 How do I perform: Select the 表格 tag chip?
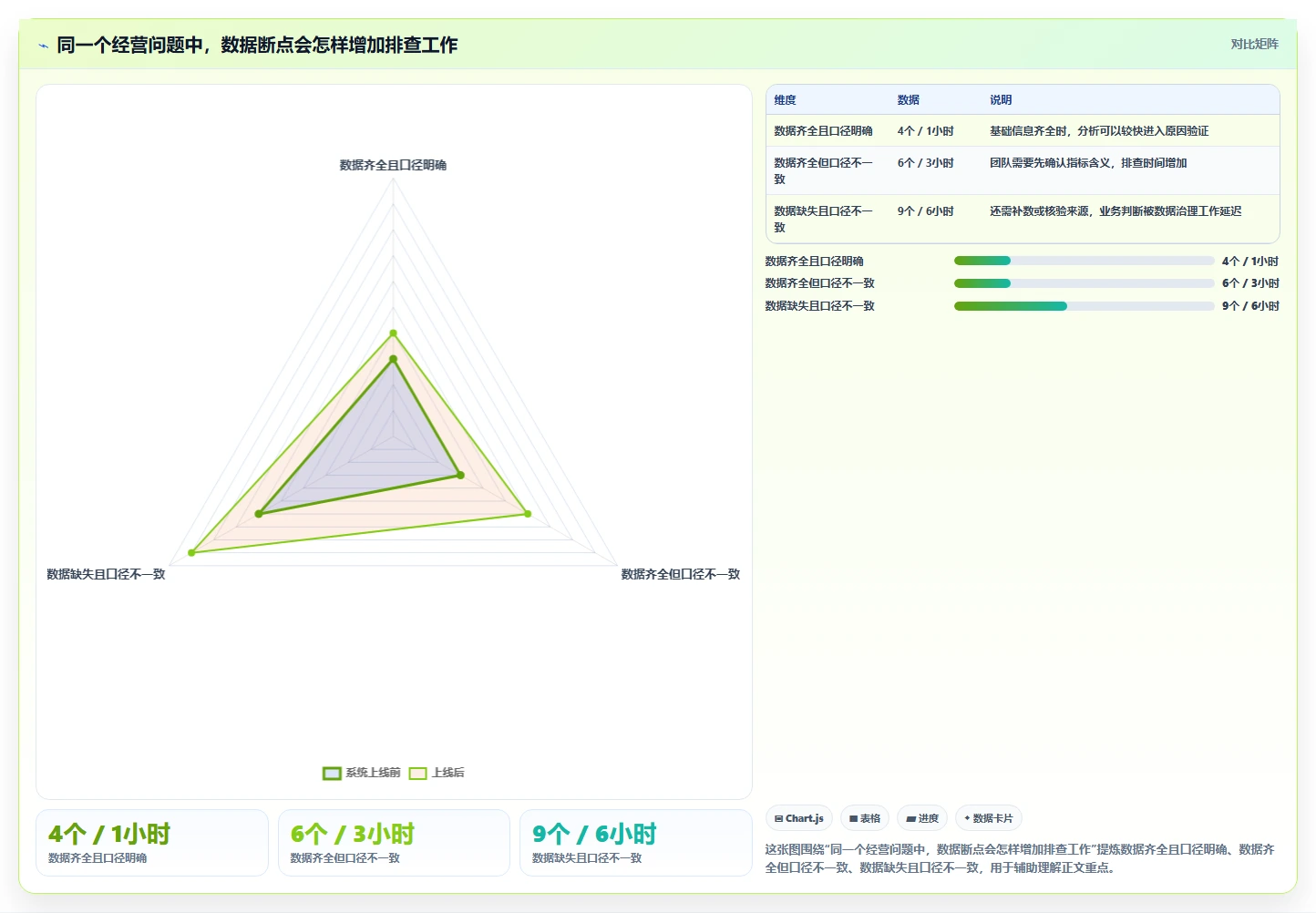click(865, 818)
